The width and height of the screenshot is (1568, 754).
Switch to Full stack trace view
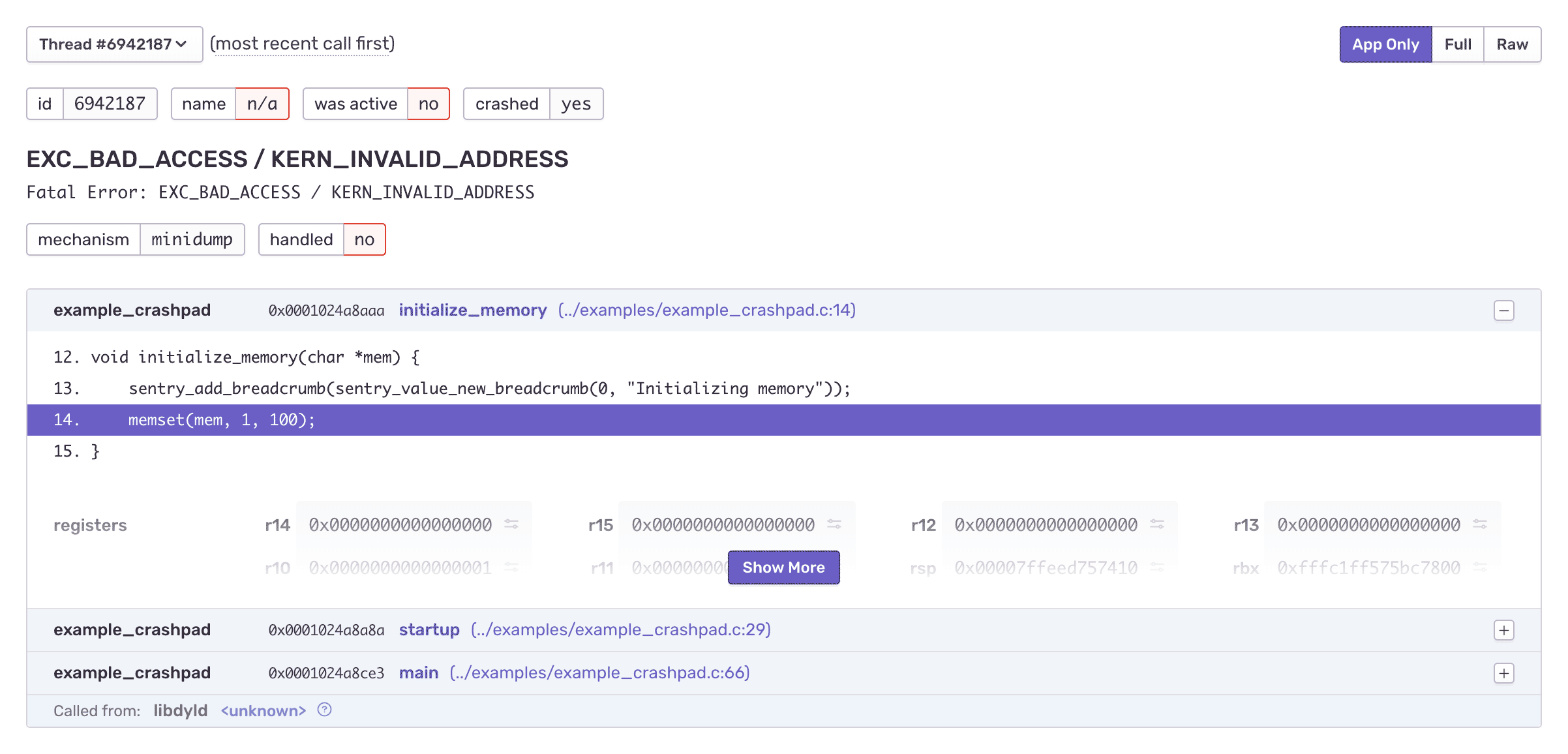click(x=1458, y=44)
